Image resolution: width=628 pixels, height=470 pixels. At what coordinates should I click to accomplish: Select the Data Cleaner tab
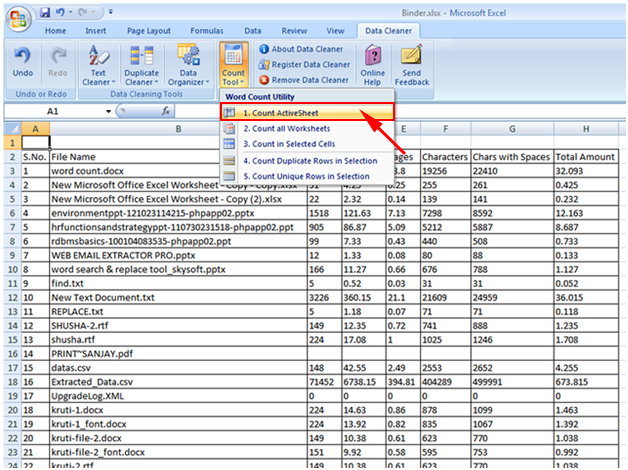tap(388, 31)
